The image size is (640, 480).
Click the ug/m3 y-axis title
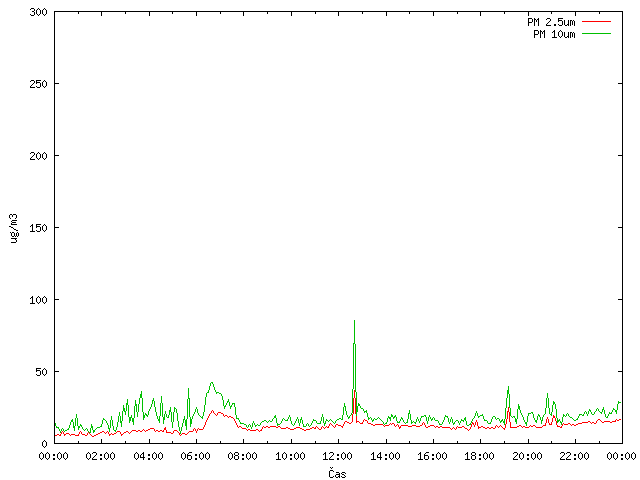14,228
